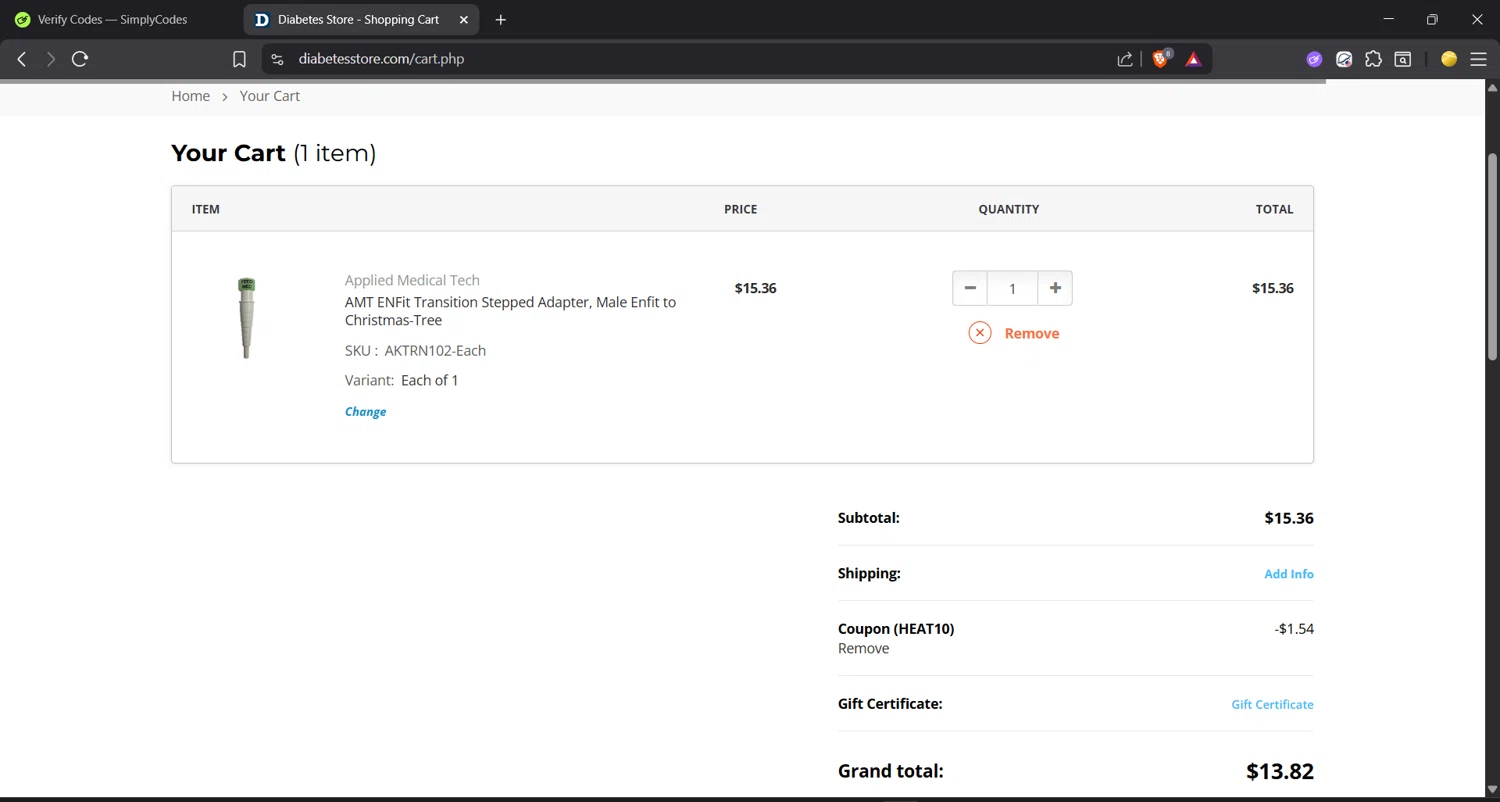
Task: Click the Grand total $13.82 amount
Action: pos(1279,771)
